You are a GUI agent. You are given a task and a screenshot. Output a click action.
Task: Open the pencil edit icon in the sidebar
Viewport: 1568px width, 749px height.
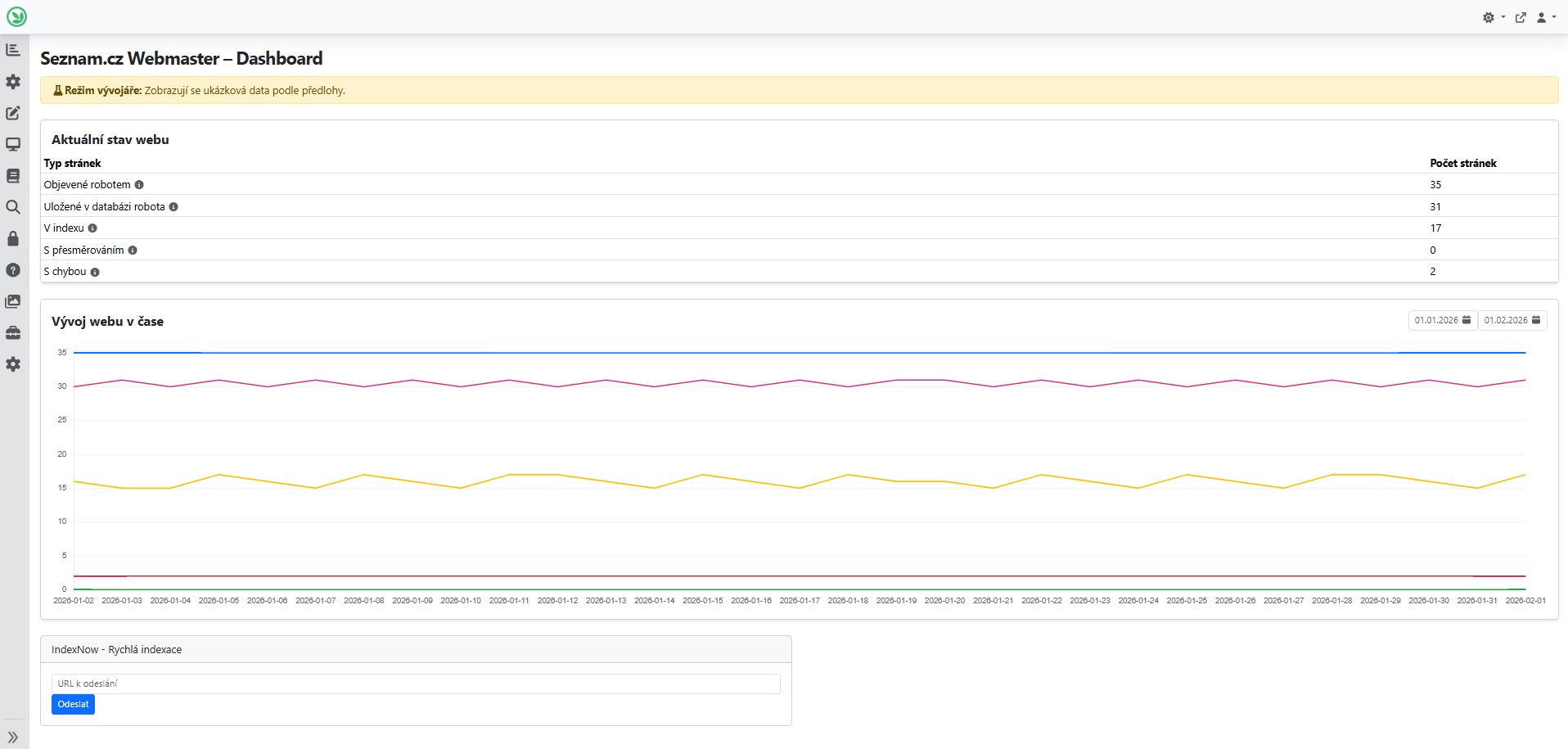(13, 113)
